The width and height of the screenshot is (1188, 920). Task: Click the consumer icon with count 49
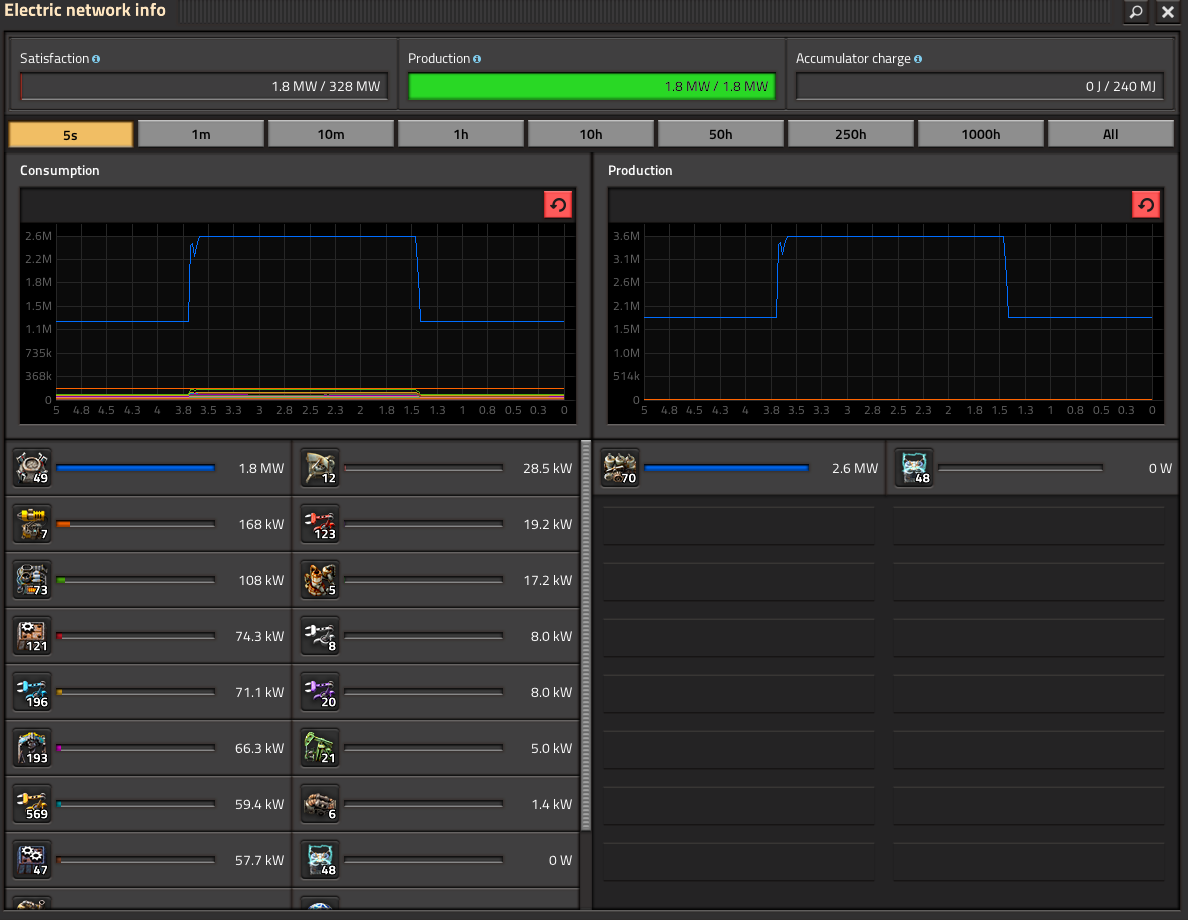click(33, 468)
